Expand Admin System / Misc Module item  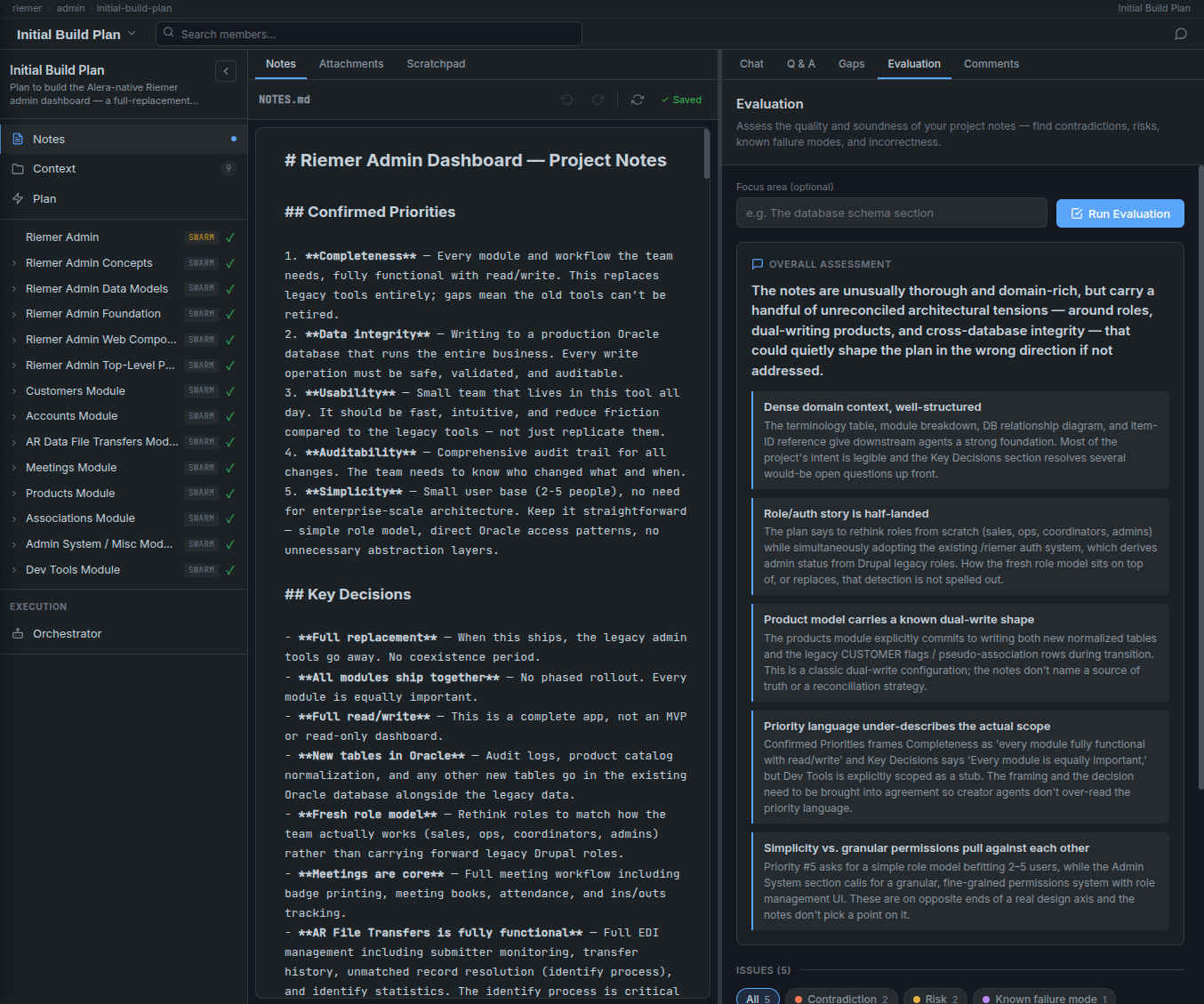pyautogui.click(x=14, y=544)
